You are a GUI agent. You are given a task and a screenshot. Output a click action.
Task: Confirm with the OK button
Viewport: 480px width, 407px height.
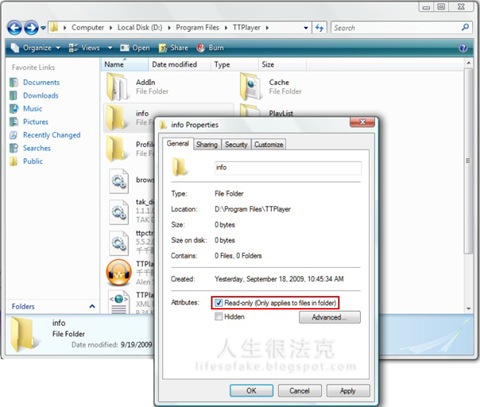[x=251, y=391]
